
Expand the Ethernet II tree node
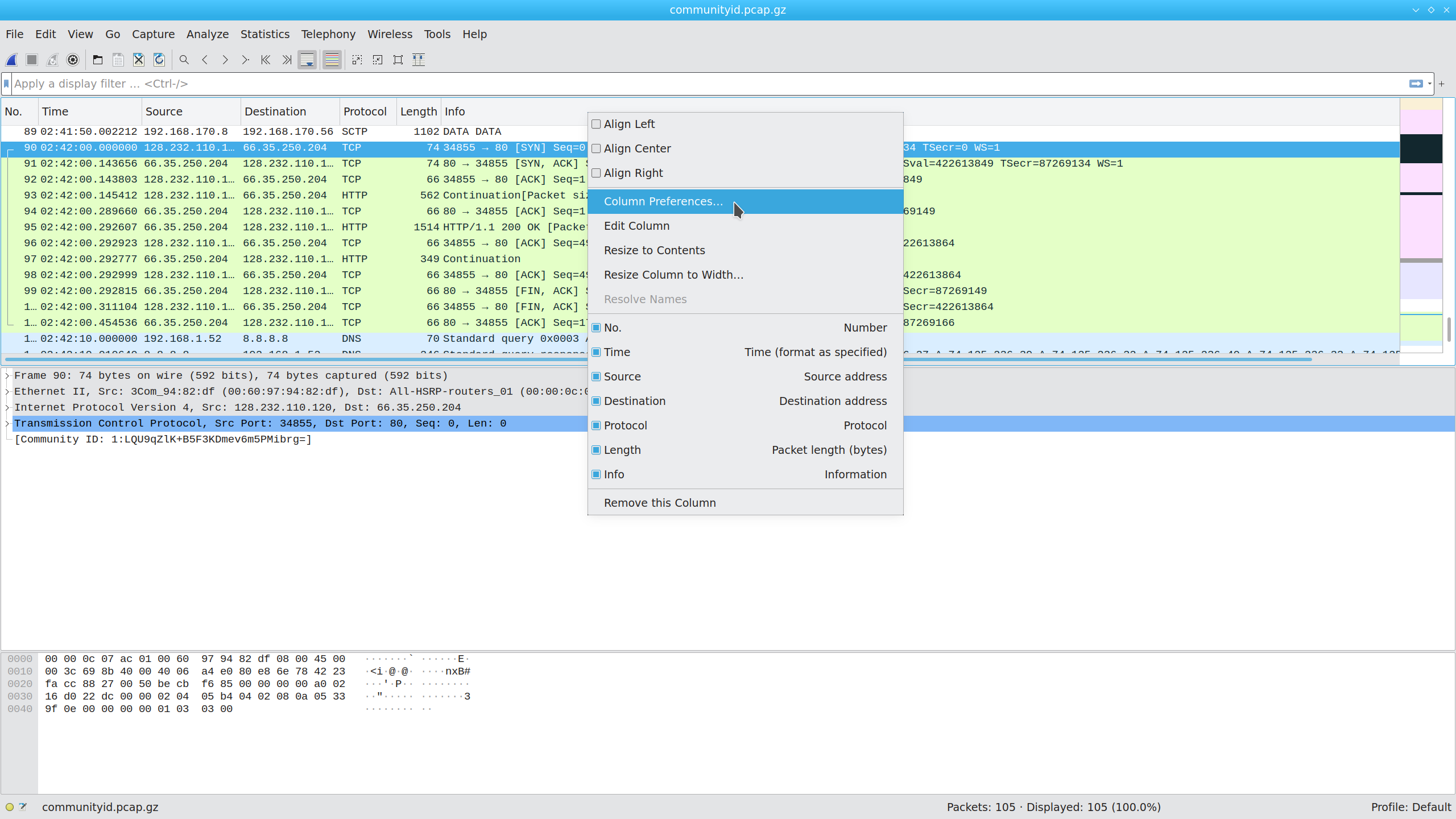tap(7, 391)
